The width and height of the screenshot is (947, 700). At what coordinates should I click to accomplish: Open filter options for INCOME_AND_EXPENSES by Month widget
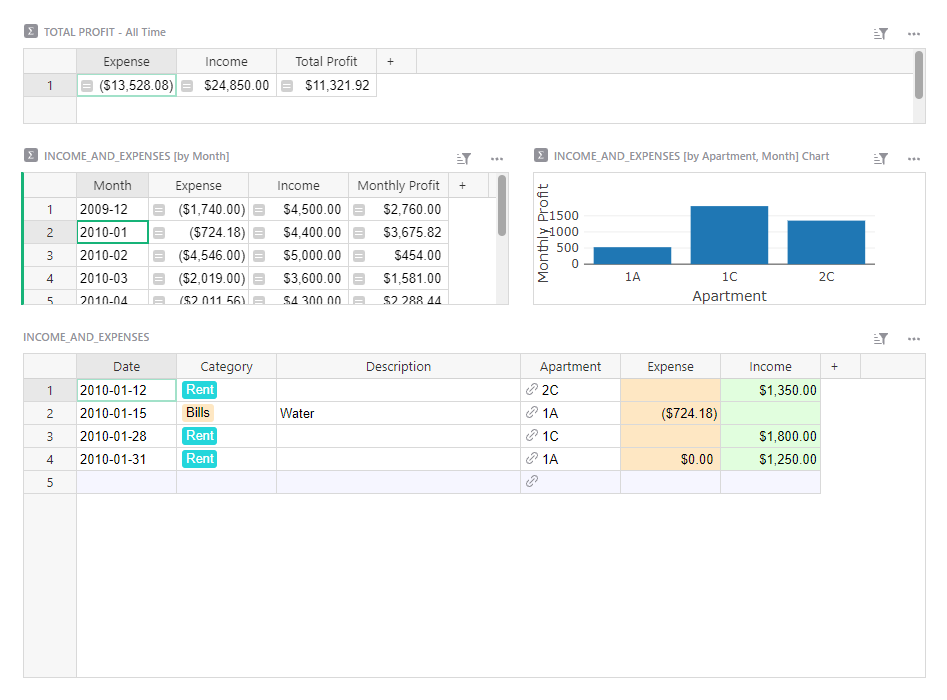(463, 157)
